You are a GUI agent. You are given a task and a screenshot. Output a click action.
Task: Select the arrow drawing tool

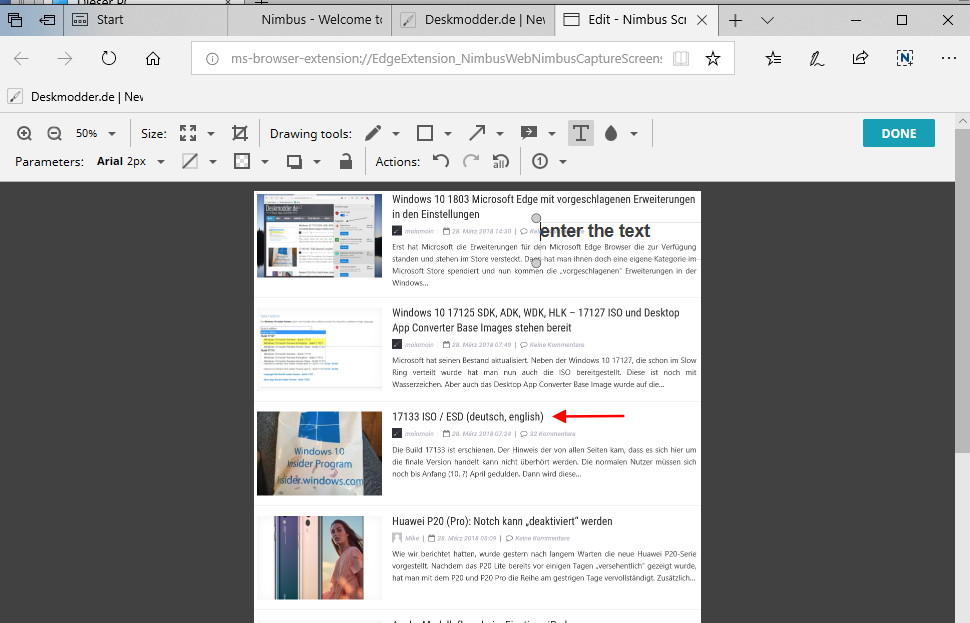click(x=477, y=133)
